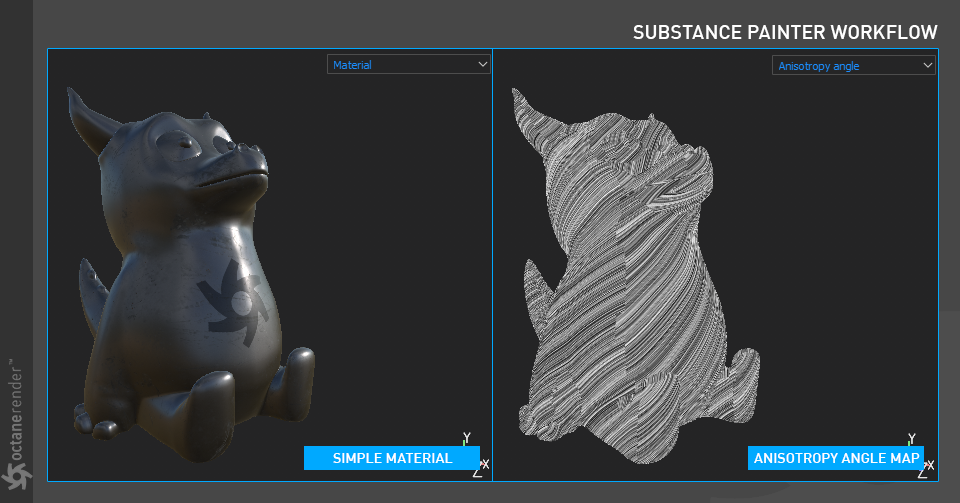Viewport: 960px width, 503px height.
Task: Click the octanerender vertical text
Action: [17, 409]
